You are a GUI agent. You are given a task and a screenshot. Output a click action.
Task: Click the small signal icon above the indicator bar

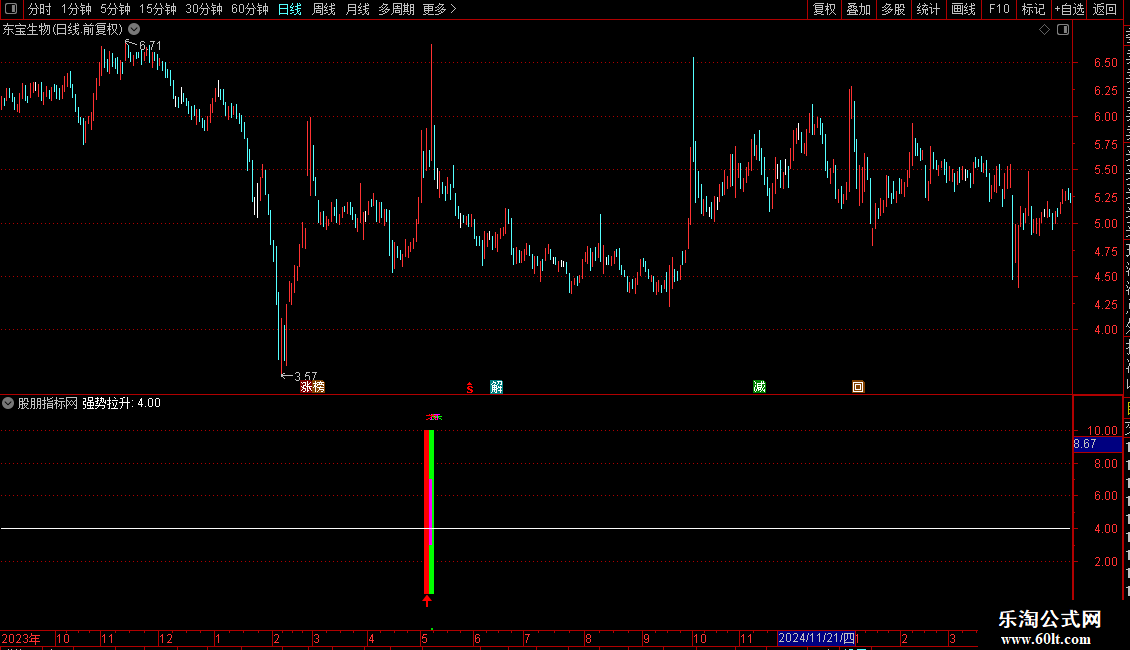point(434,417)
